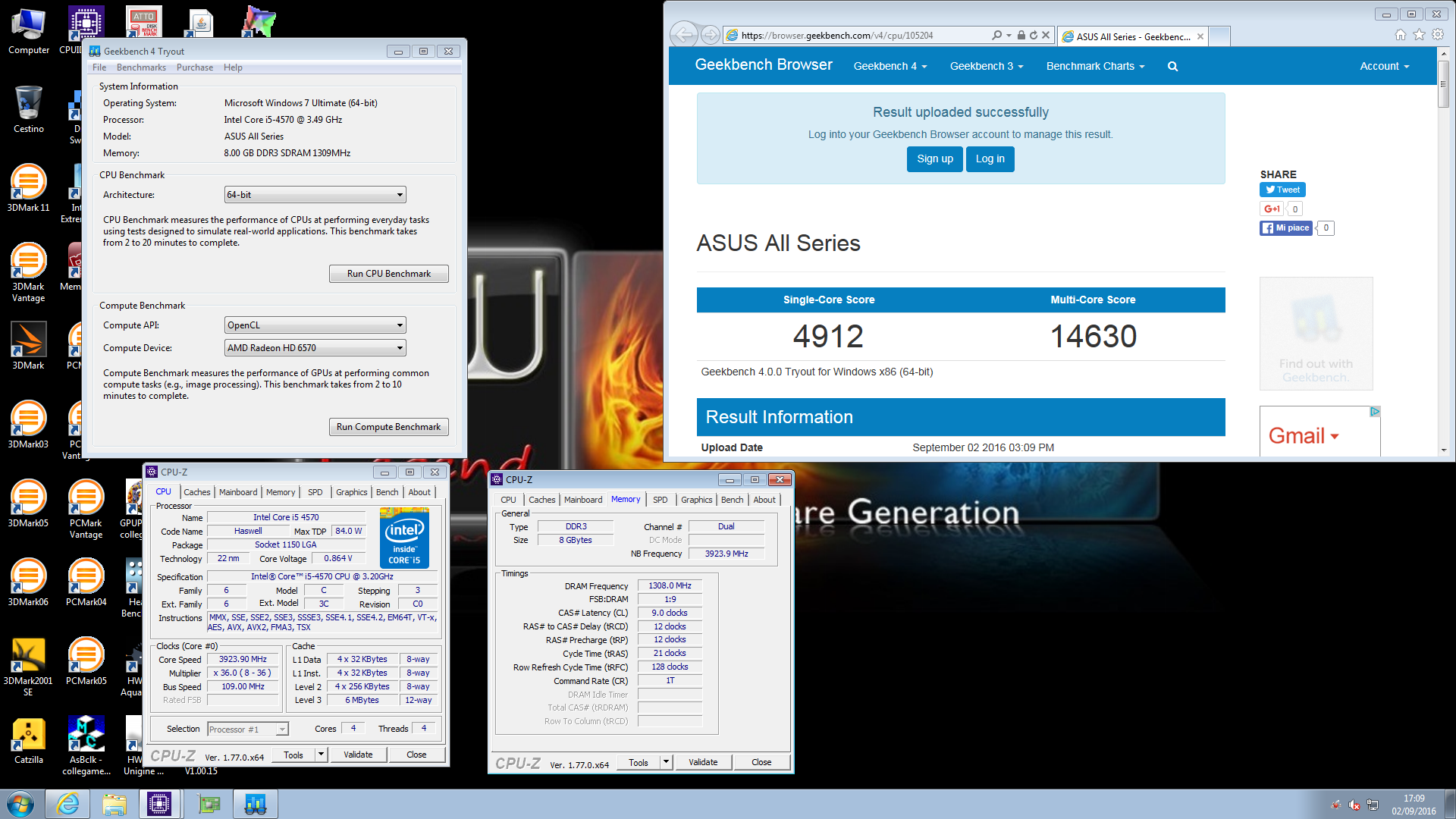Switch to Geekbench taskbar button
1456x819 pixels.
click(255, 804)
